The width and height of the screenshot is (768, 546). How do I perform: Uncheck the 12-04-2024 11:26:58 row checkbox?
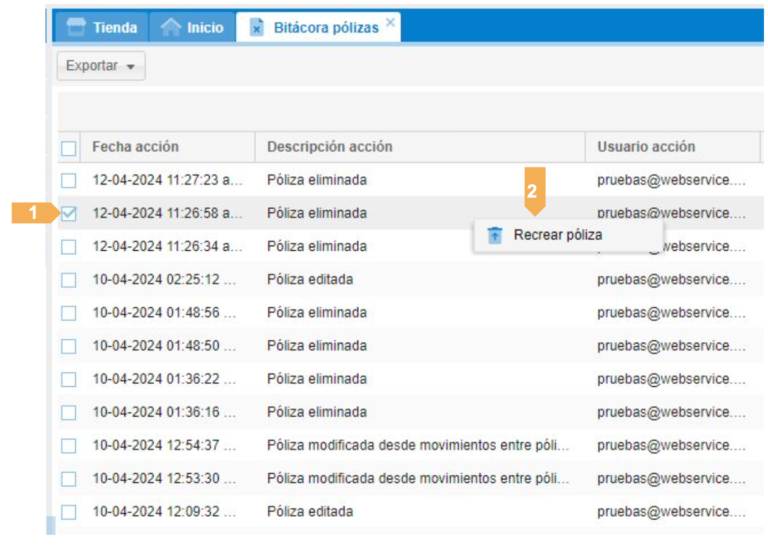pos(69,213)
